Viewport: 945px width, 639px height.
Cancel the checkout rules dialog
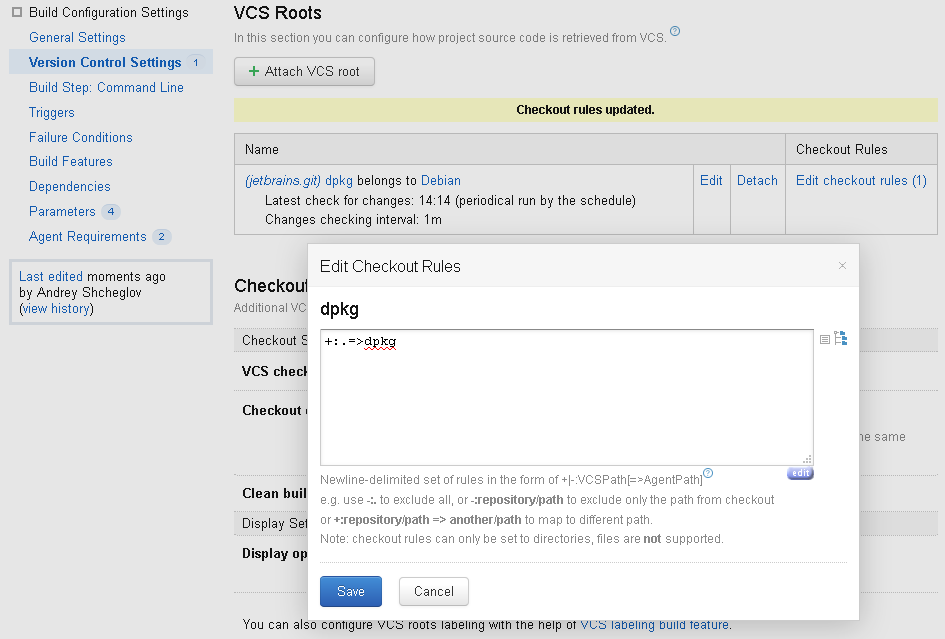tap(433, 591)
